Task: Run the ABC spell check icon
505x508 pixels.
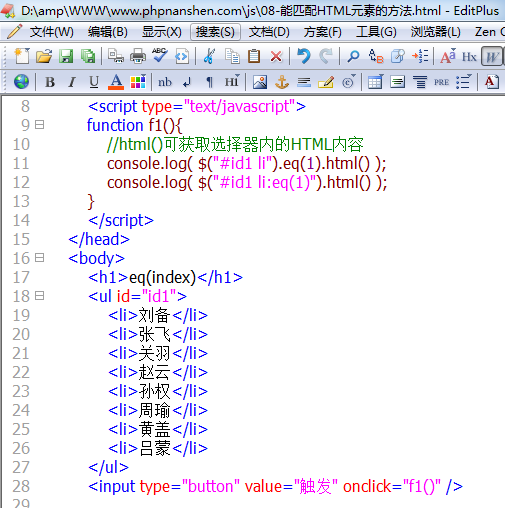Action: 160,55
